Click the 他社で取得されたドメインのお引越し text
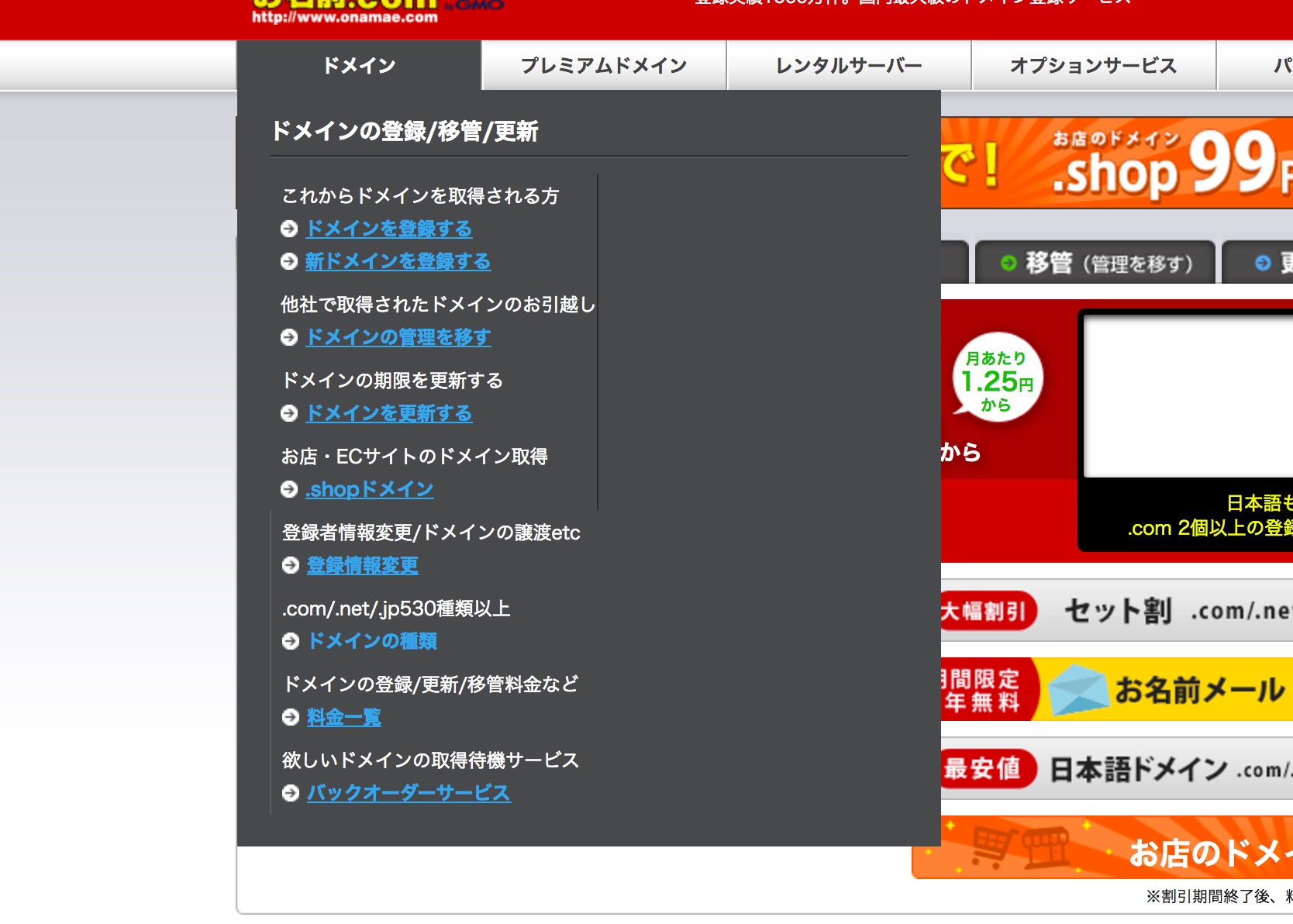1293x924 pixels. (438, 305)
